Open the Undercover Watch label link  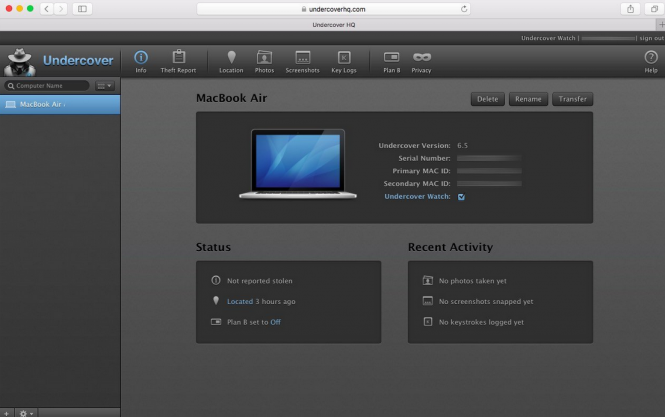click(417, 196)
